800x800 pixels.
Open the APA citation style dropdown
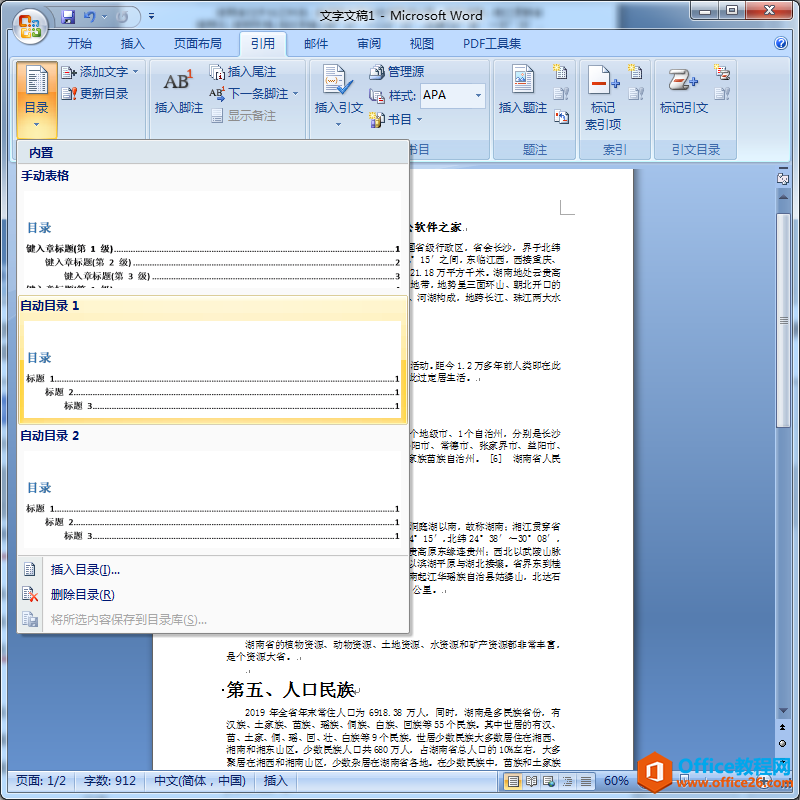(x=478, y=95)
